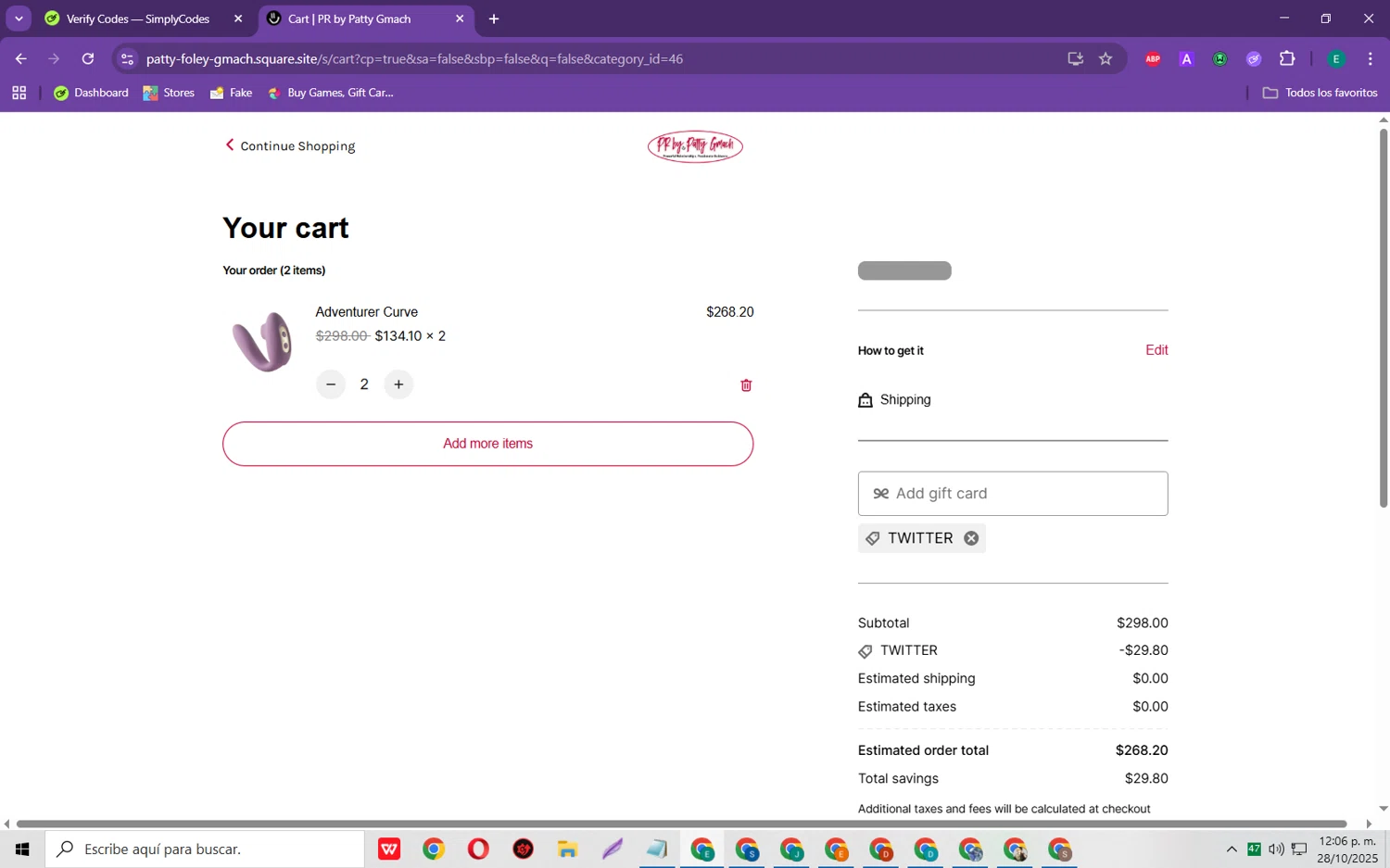Expand the tab search dropdown
This screenshot has width=1390, height=868.
pyautogui.click(x=19, y=19)
